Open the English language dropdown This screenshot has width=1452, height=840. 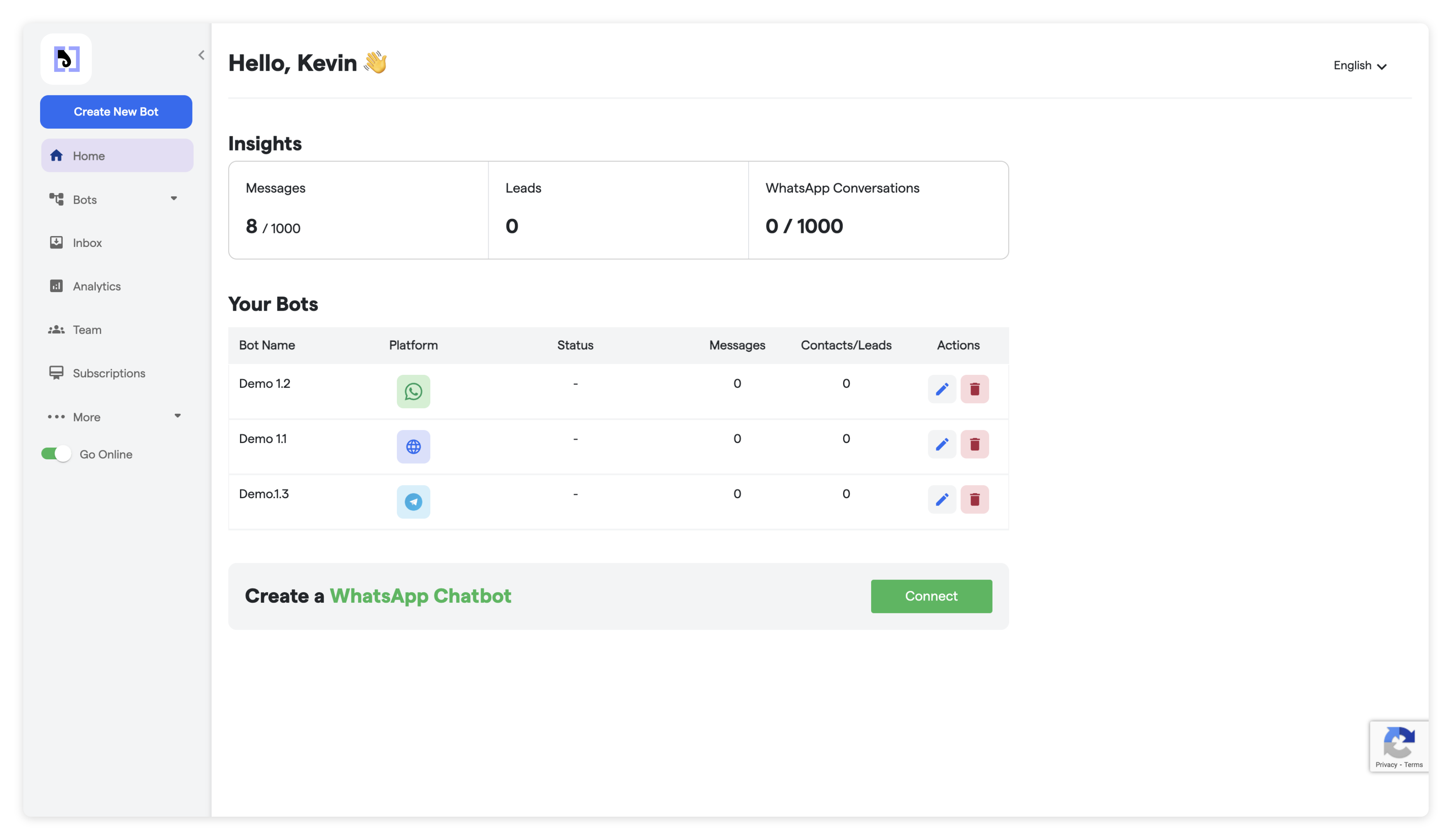pyautogui.click(x=1359, y=66)
